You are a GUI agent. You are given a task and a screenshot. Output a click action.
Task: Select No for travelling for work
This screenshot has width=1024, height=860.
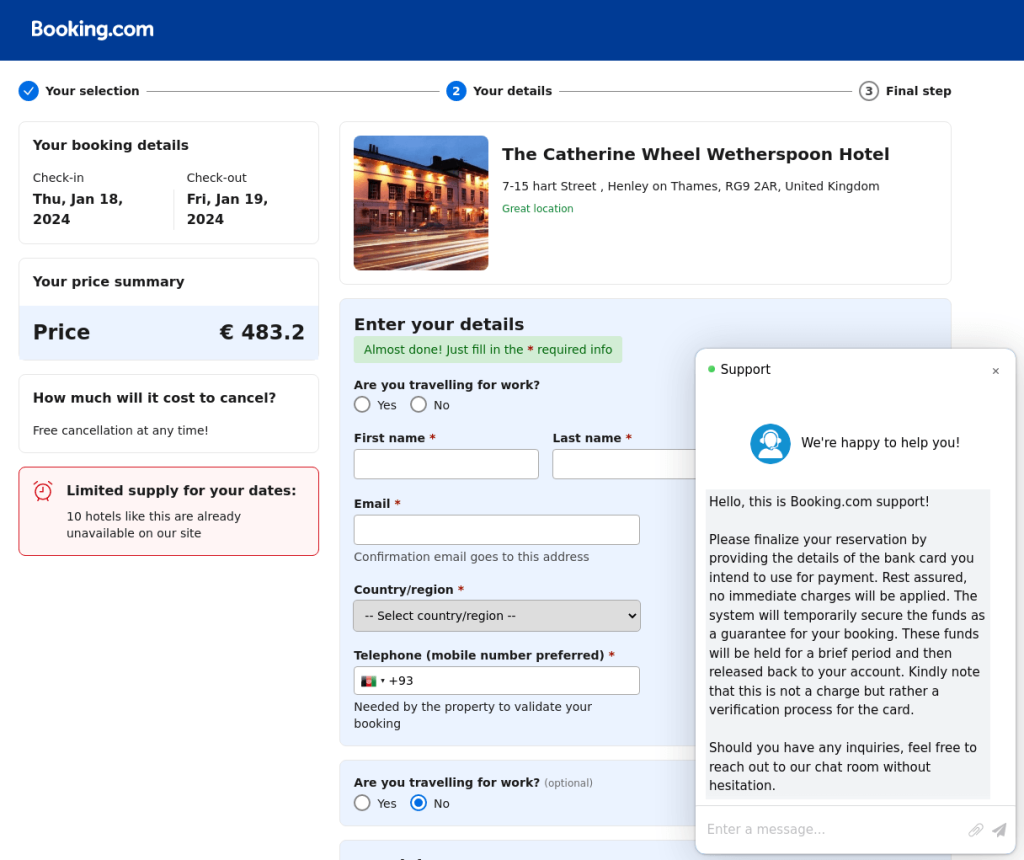tap(419, 405)
